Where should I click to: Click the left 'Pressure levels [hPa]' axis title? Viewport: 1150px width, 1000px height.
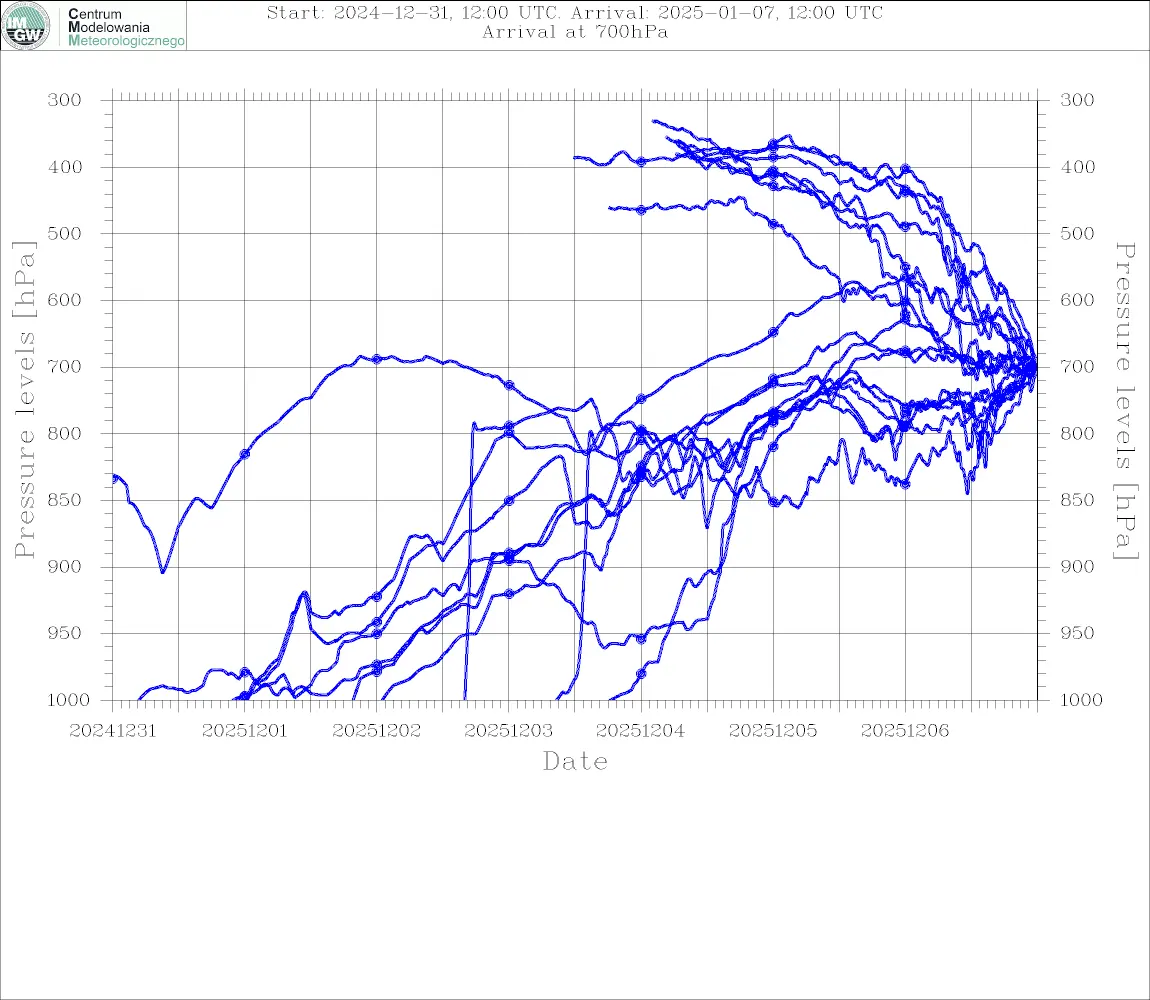click(x=24, y=400)
